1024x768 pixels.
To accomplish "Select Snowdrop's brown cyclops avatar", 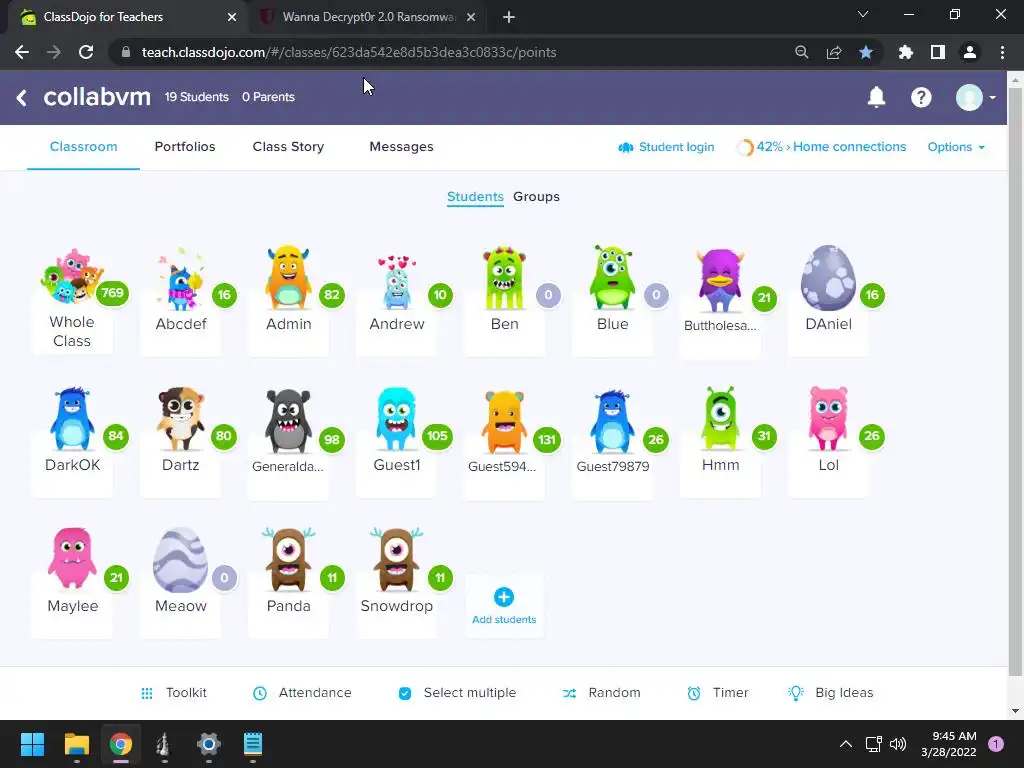I will [396, 560].
